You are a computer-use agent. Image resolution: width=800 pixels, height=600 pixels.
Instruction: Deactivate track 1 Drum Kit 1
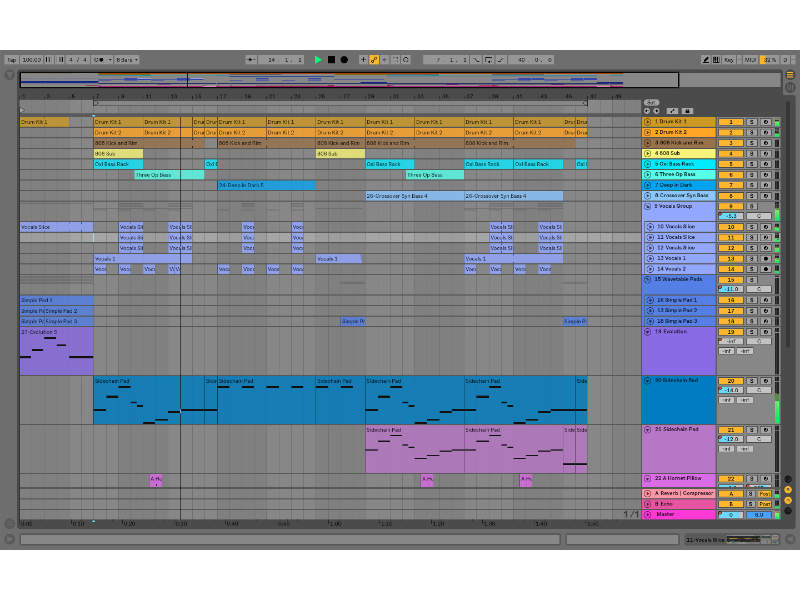click(x=731, y=122)
